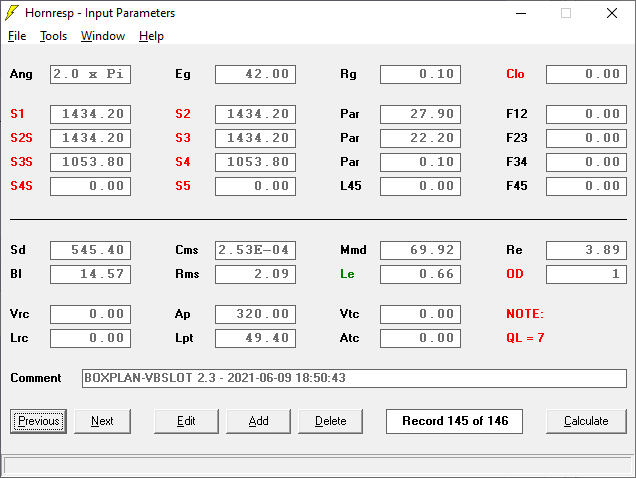The width and height of the screenshot is (636, 478).
Task: Click the Calculate button
Action: pyautogui.click(x=586, y=421)
